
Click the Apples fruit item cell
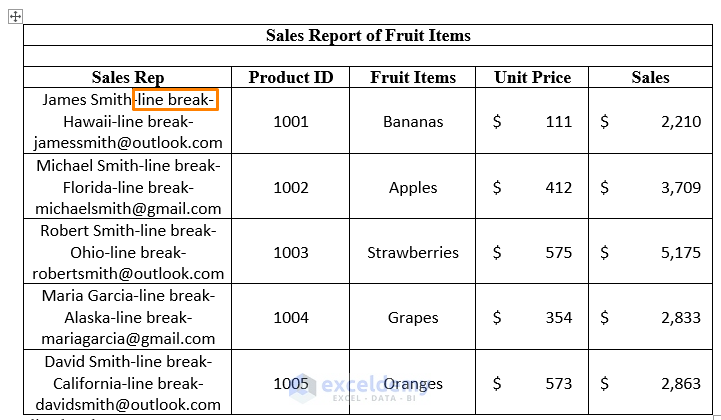coord(412,187)
